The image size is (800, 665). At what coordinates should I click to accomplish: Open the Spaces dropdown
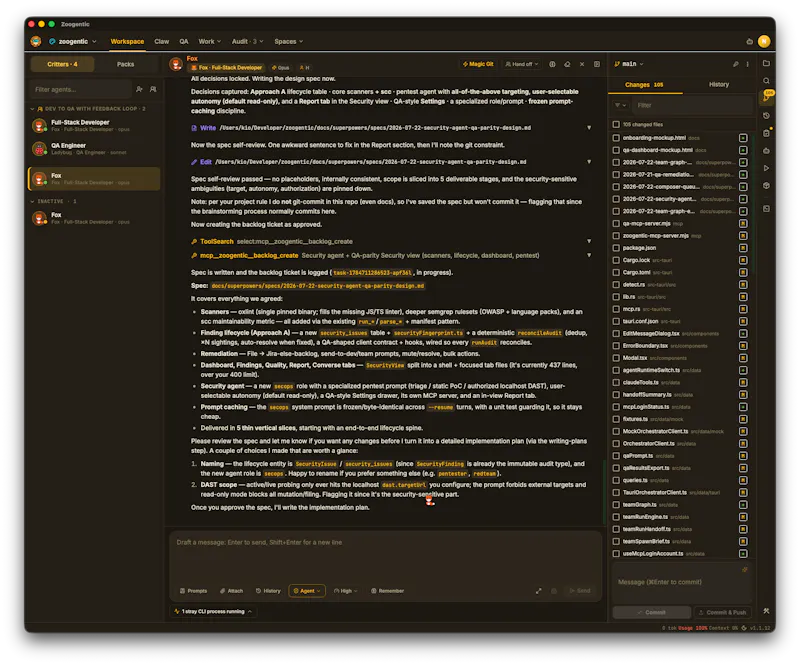pos(288,42)
